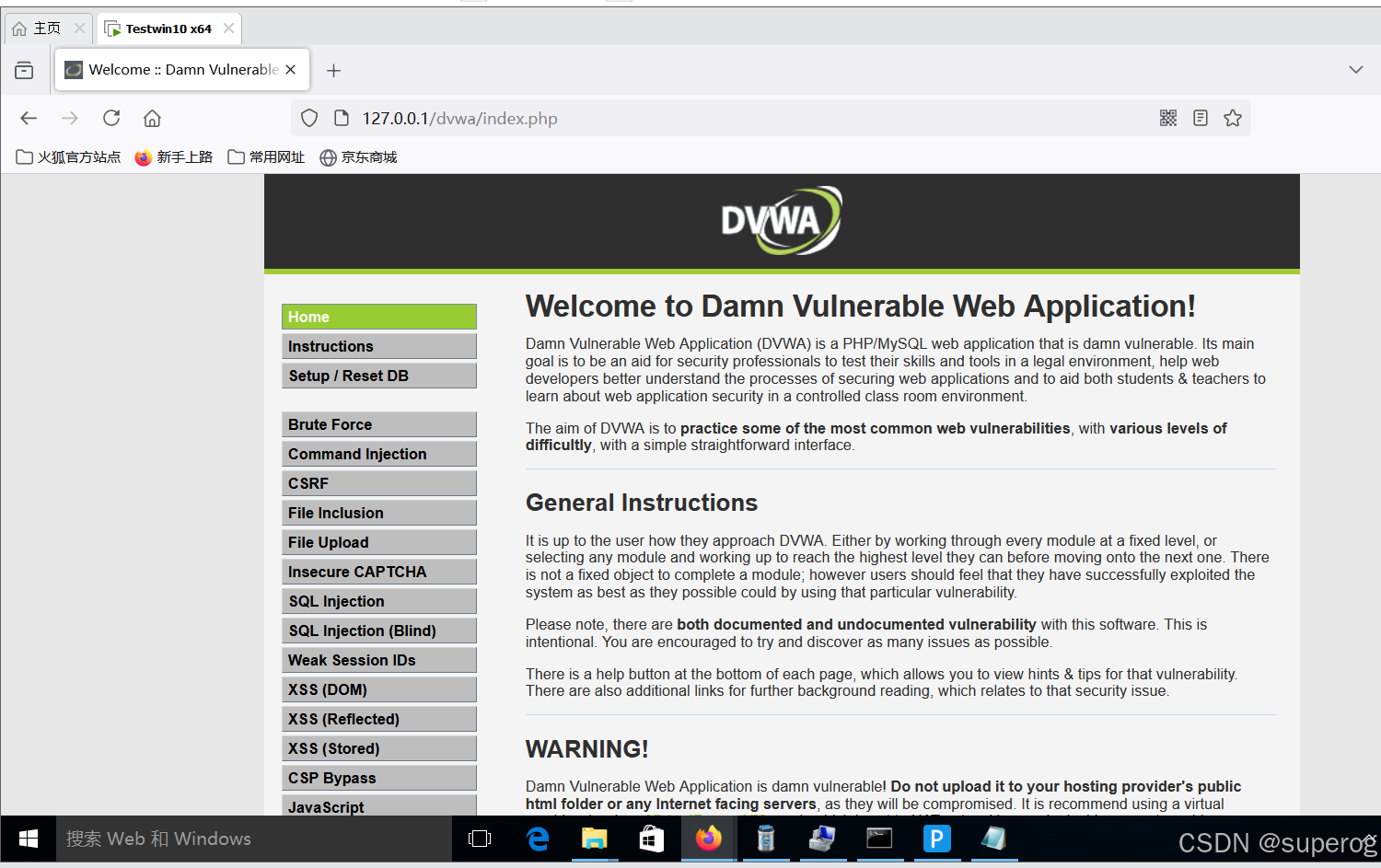Open the Windows Start menu
The height and width of the screenshot is (868, 1381).
click(x=29, y=839)
